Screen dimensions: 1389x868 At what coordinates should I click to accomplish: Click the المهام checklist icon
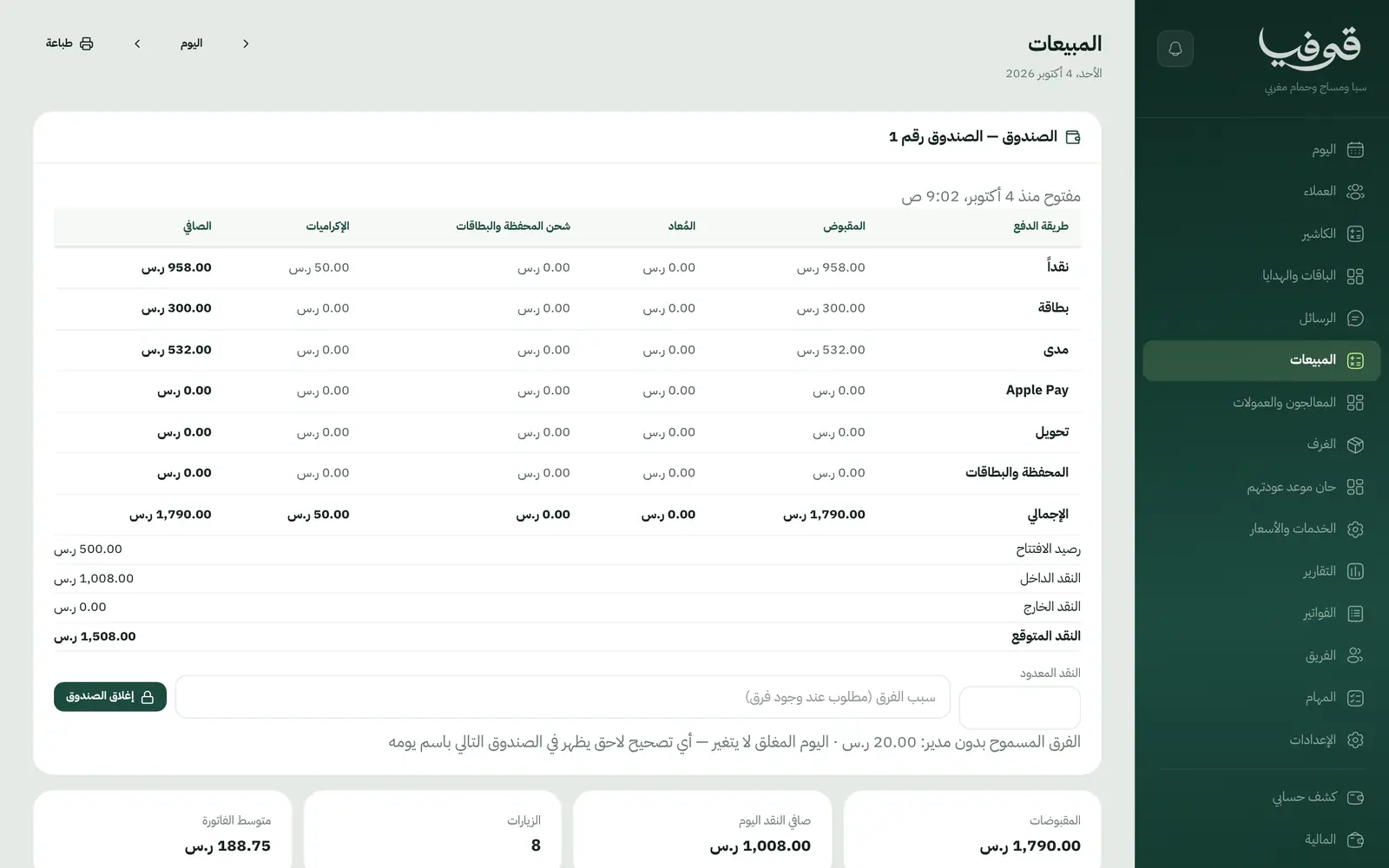[1355, 698]
